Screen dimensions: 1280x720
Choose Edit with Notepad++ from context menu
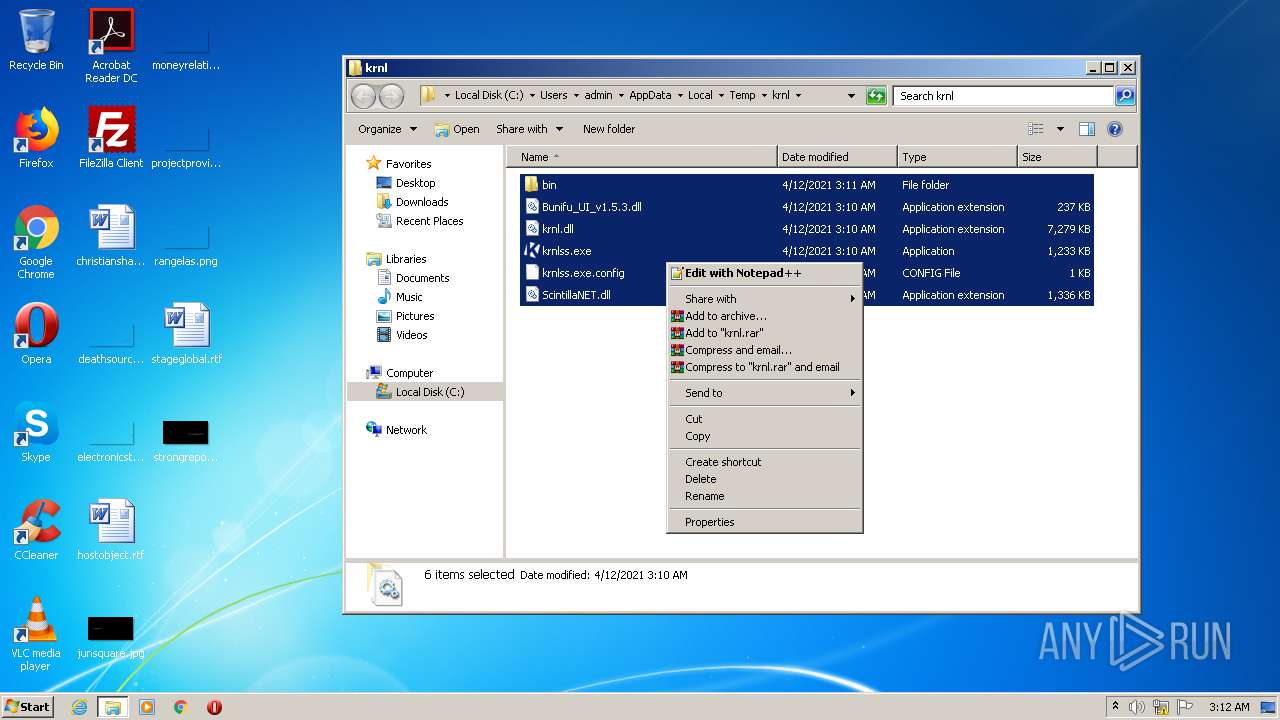(x=743, y=273)
